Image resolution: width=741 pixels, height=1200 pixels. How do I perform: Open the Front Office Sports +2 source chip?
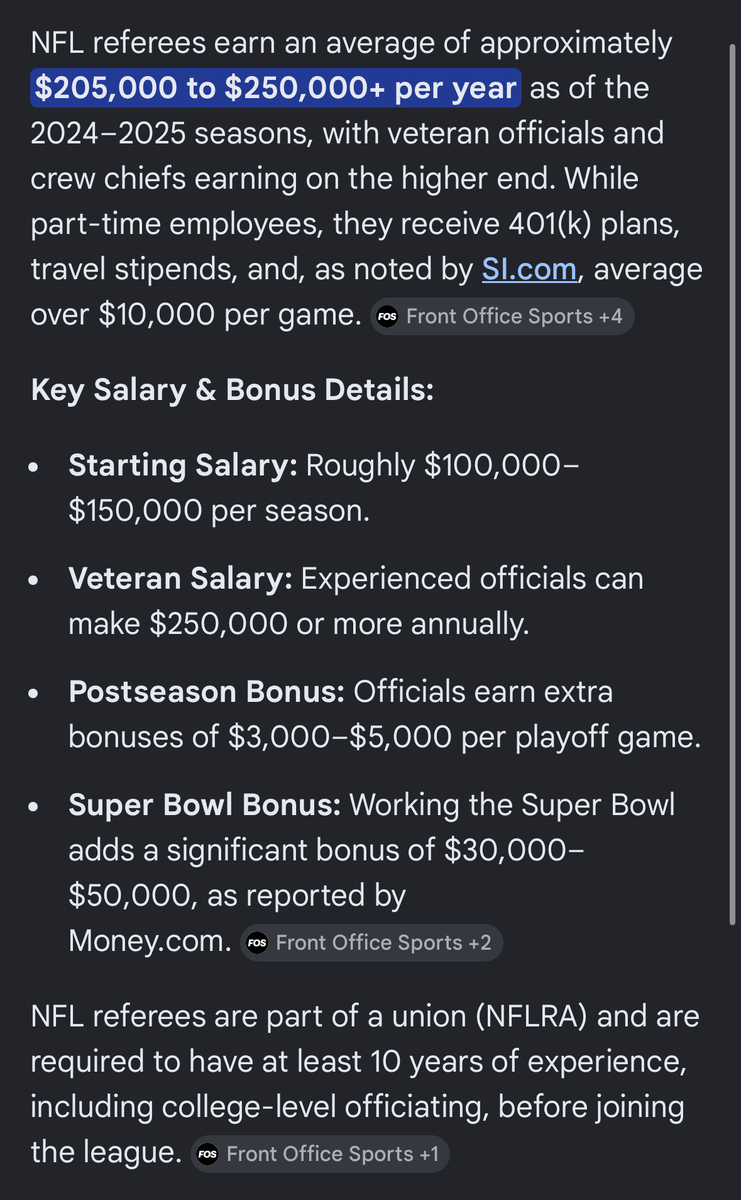point(371,943)
